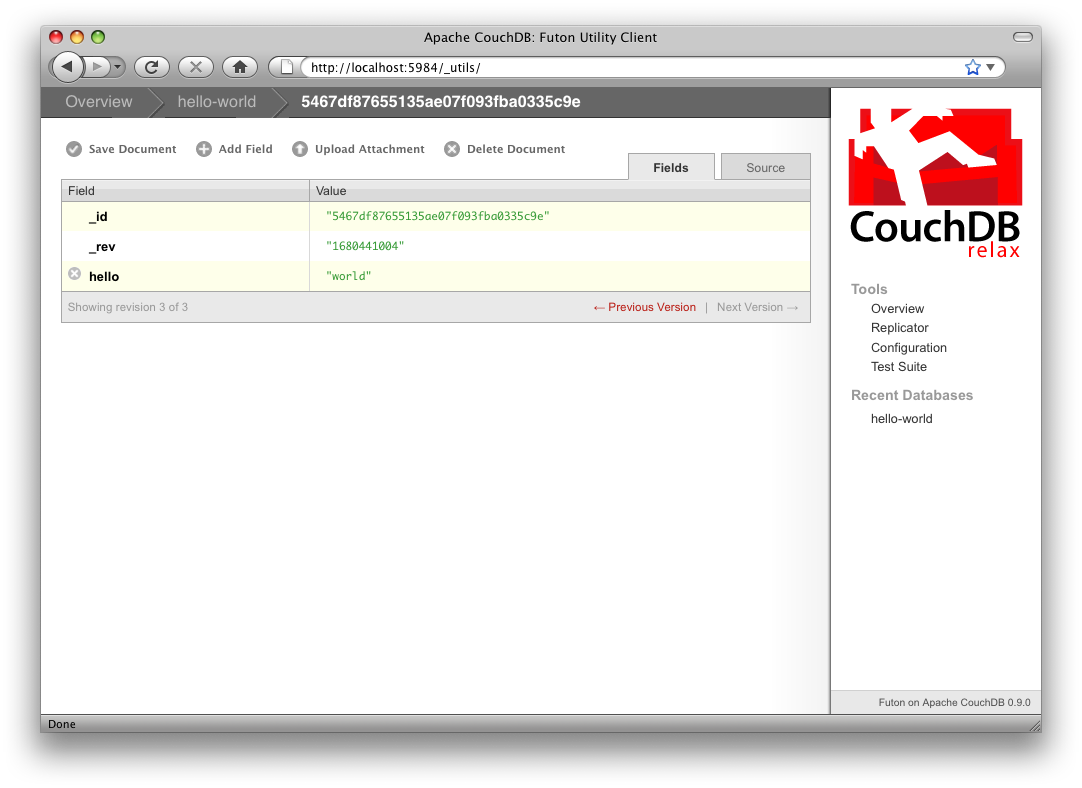Click the Delete Document label

click(516, 149)
